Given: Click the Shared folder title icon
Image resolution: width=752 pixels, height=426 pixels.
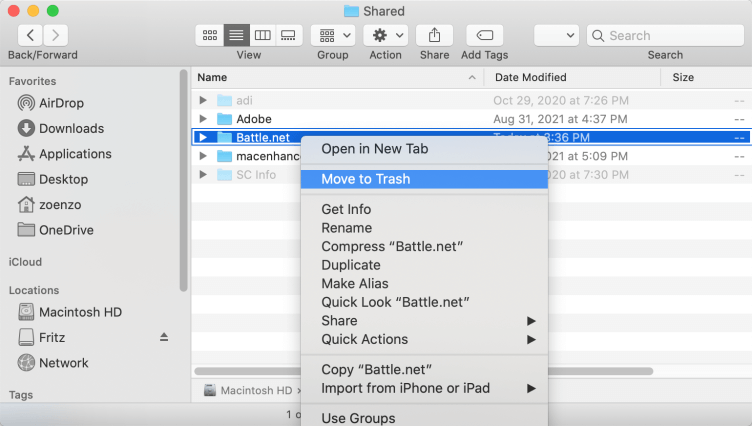Looking at the screenshot, I should tap(351, 11).
